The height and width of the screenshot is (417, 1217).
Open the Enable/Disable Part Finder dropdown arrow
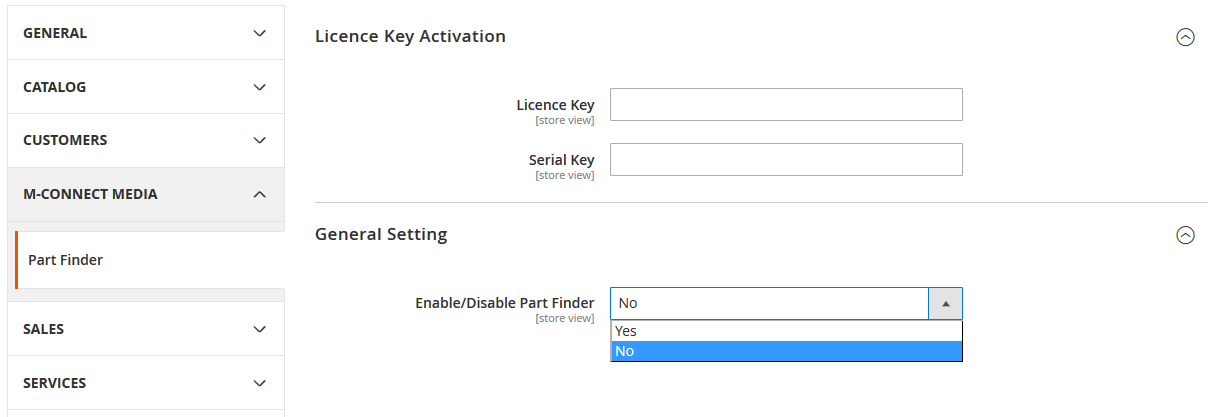(946, 303)
